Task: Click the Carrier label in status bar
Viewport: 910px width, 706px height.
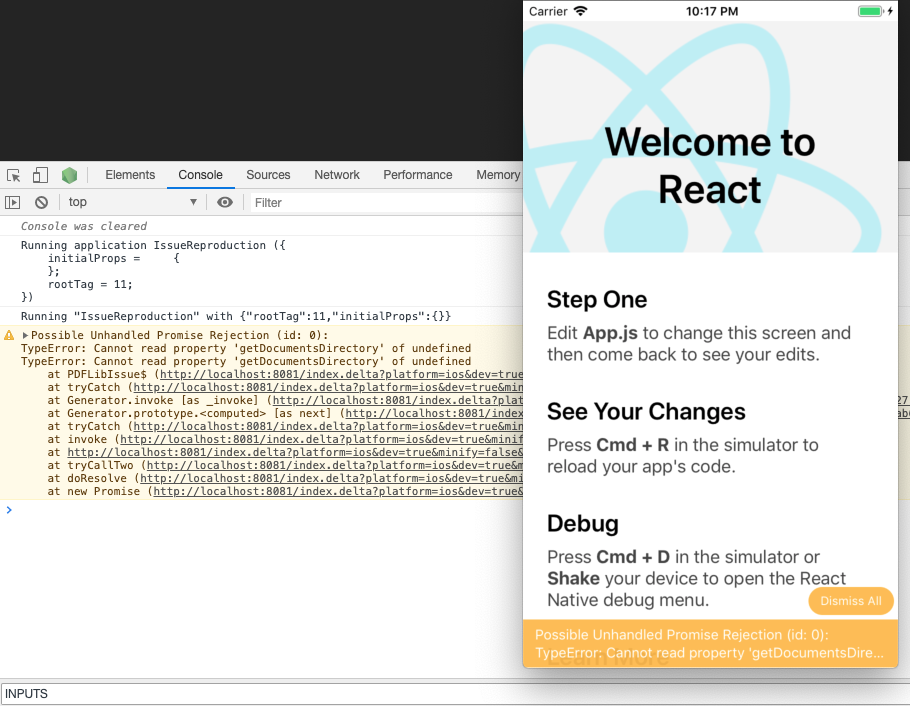Action: (x=548, y=11)
